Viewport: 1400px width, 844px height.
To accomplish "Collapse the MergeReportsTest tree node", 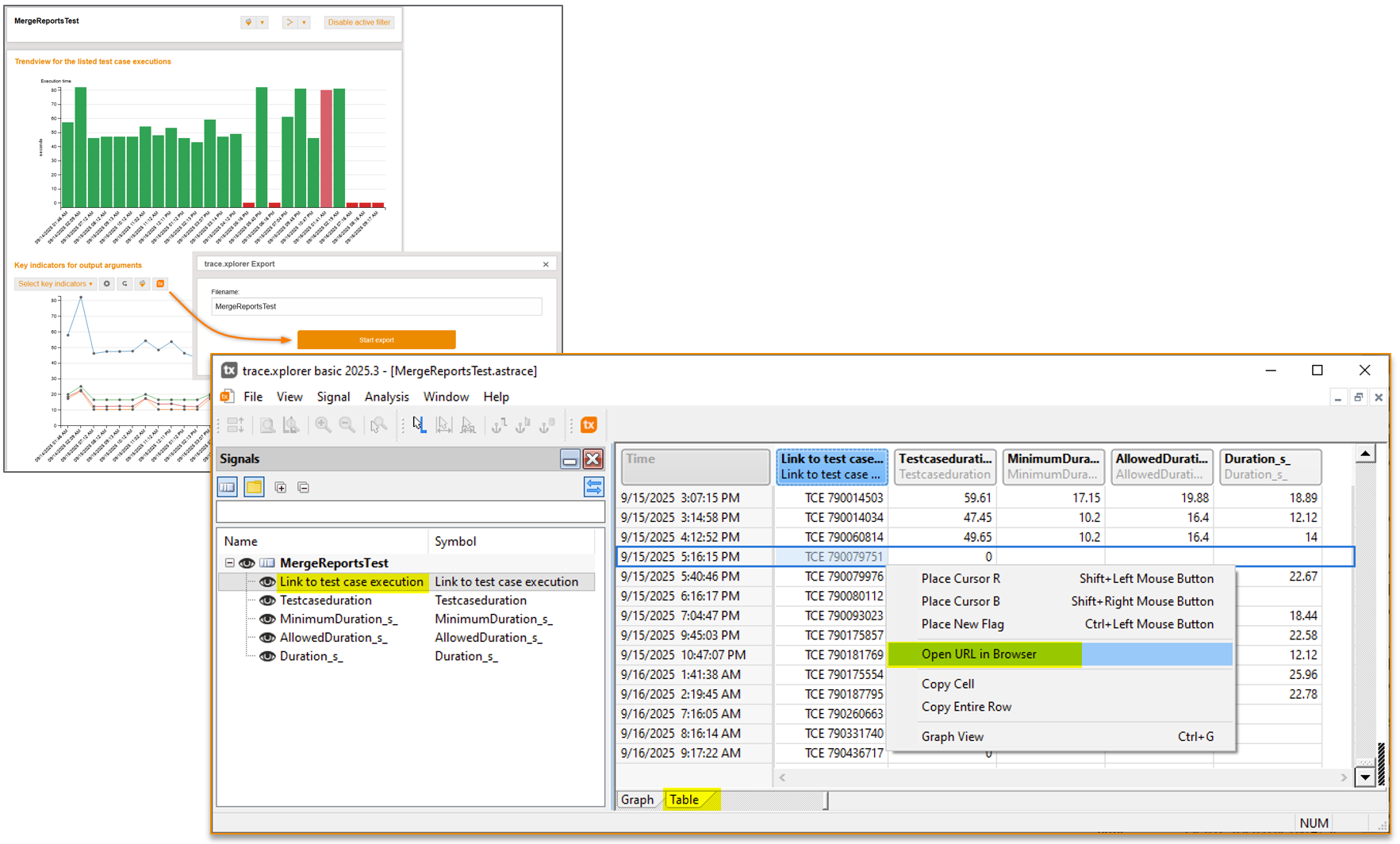I will tap(229, 563).
